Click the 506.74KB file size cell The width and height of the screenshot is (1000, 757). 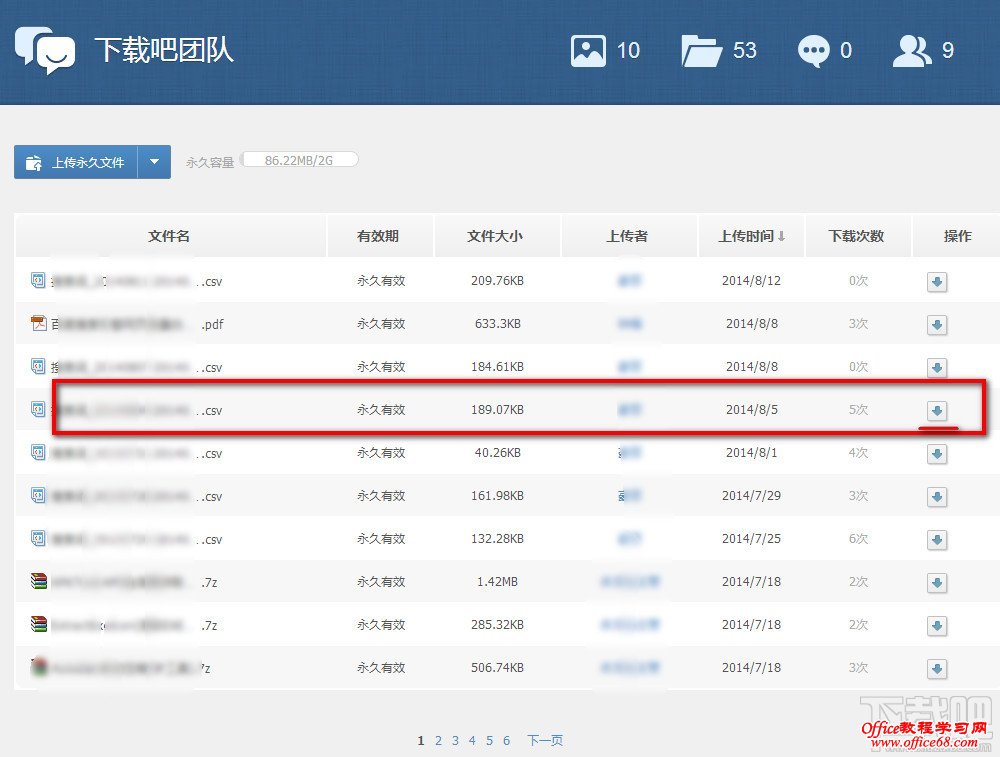coord(497,668)
